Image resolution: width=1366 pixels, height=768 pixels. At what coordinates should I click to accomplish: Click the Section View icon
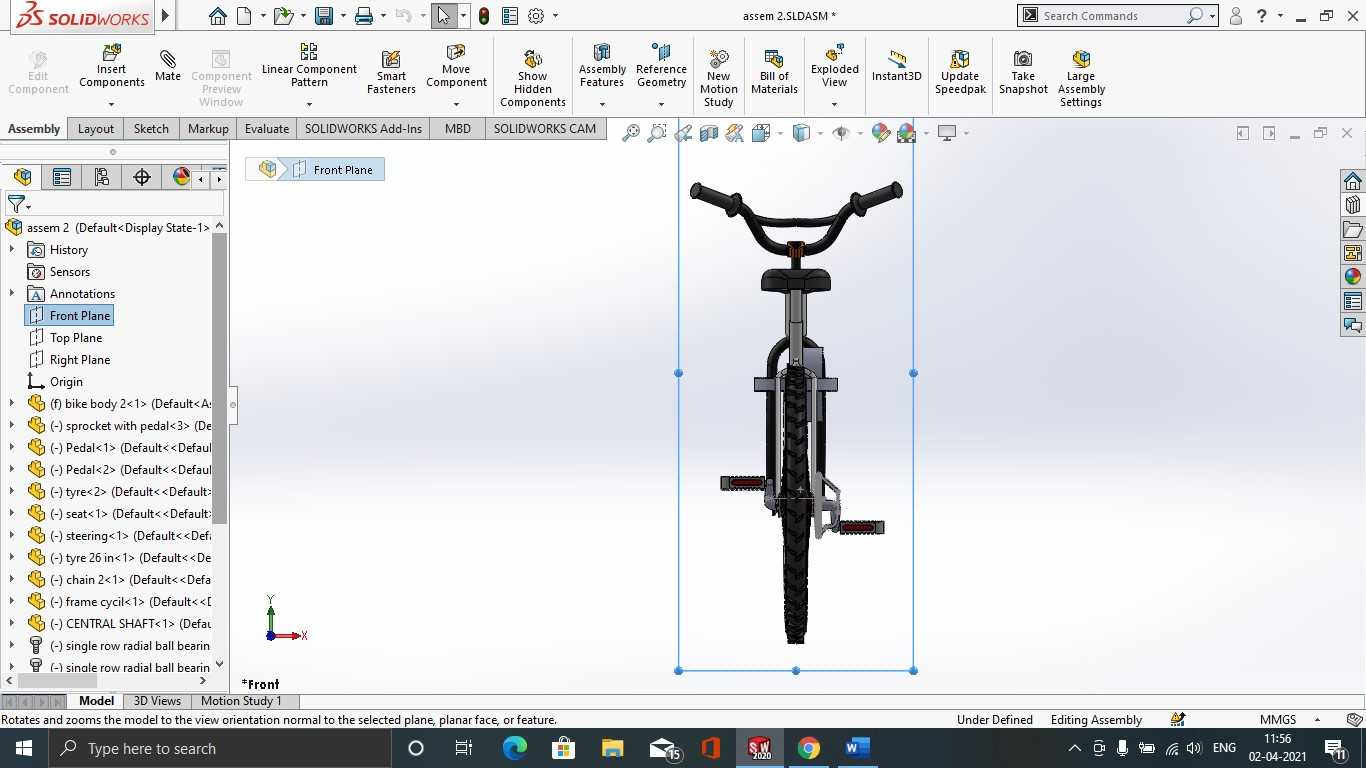coord(709,133)
